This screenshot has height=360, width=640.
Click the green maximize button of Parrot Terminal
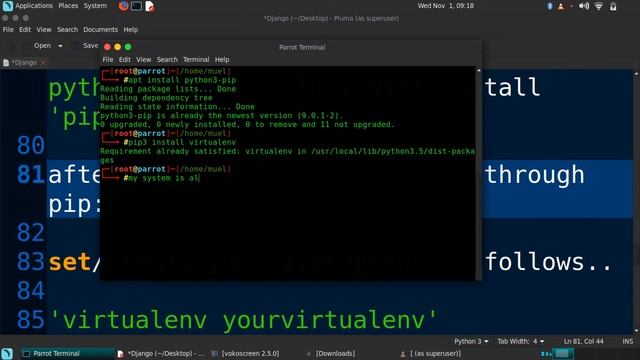(x=128, y=47)
